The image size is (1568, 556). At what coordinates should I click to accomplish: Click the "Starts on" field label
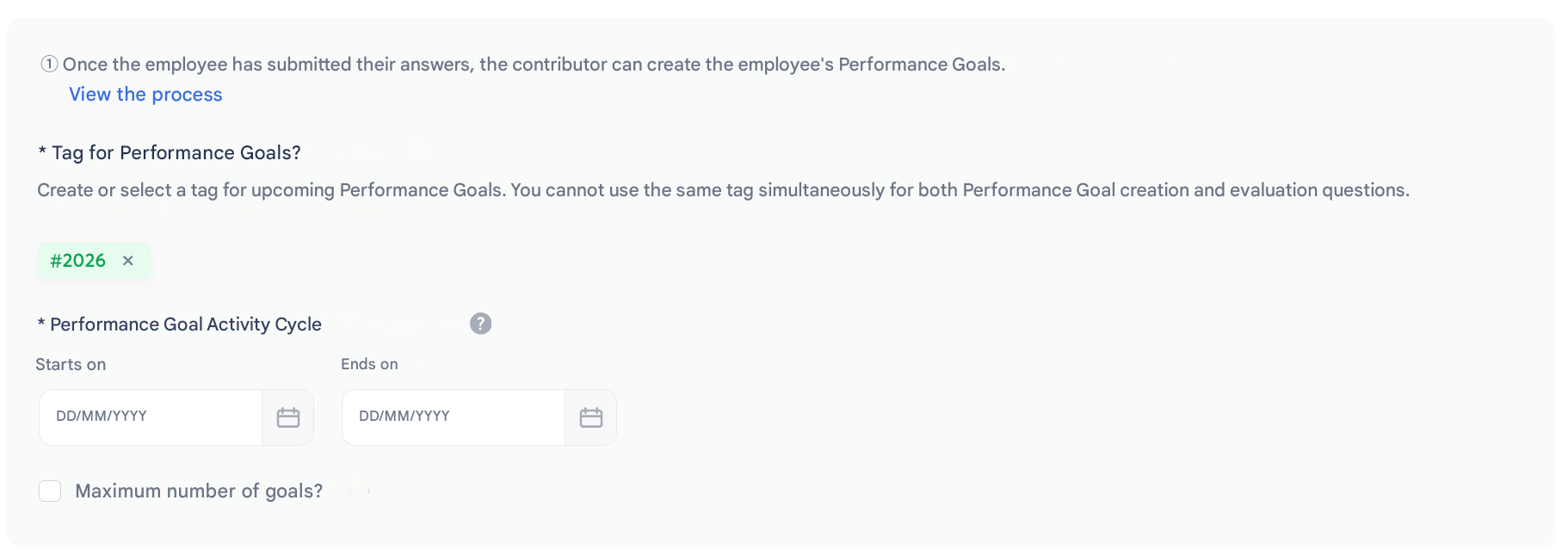click(71, 365)
